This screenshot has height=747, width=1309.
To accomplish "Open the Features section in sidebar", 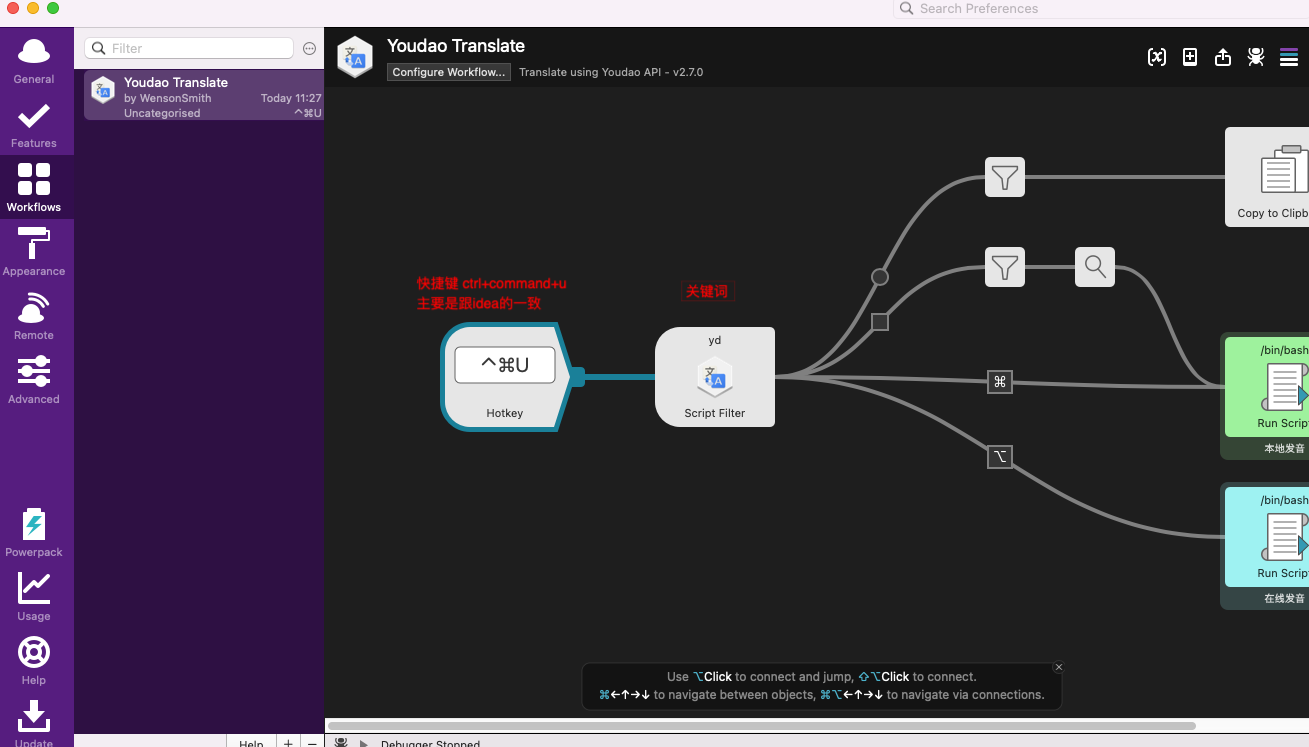I will pyautogui.click(x=34, y=124).
